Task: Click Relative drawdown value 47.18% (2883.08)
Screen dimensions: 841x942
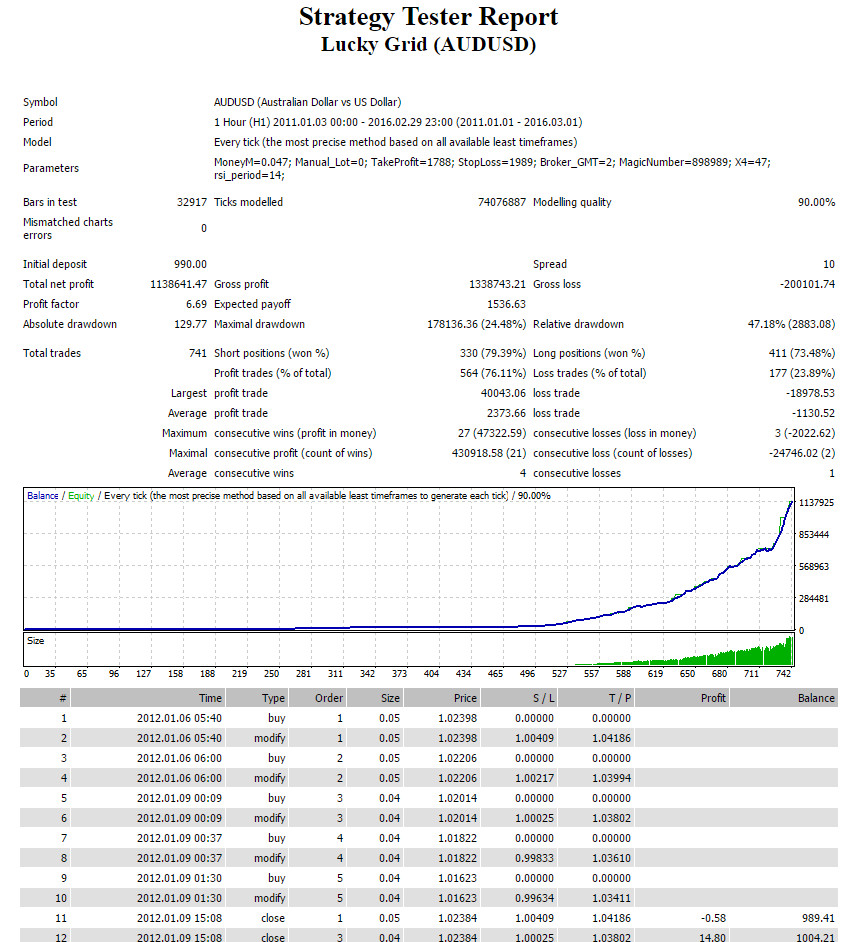Action: click(x=791, y=324)
